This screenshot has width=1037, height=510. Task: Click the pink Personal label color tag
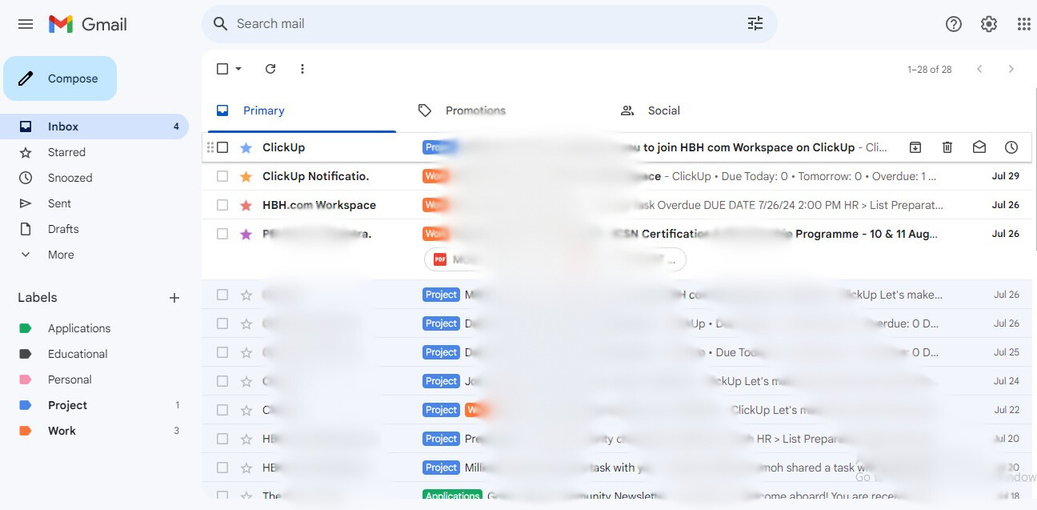point(25,380)
